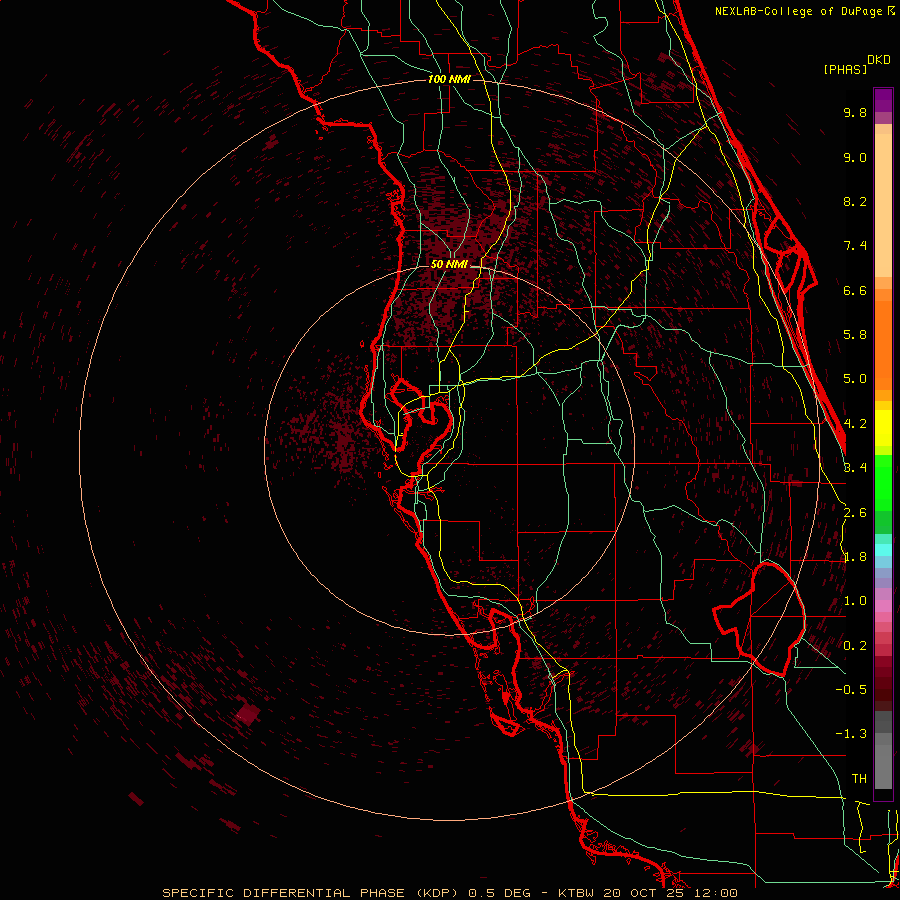Select the 7.4 scale value

coord(855,246)
